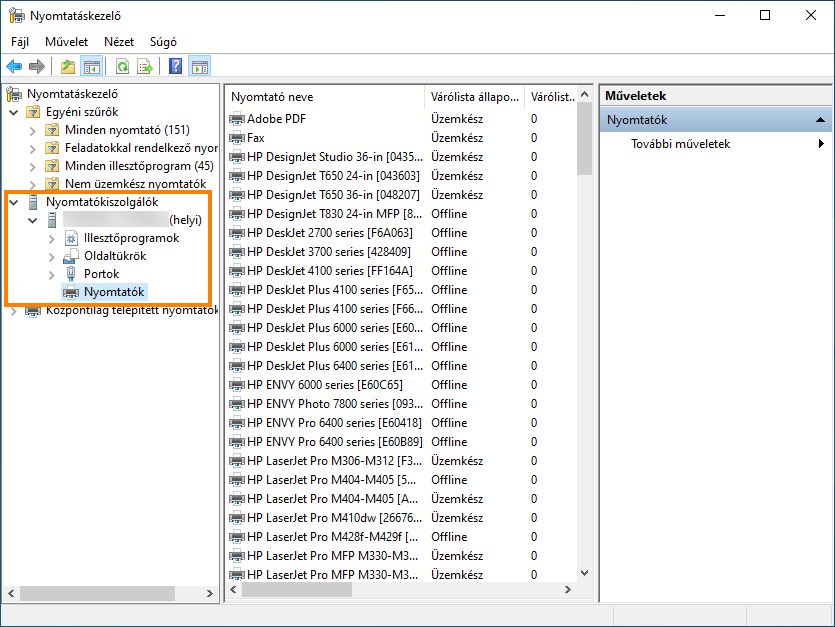Viewport: 835px width, 627px height.
Task: Click the Nyomtatáskezelő title bar app icon
Action: pos(17,15)
